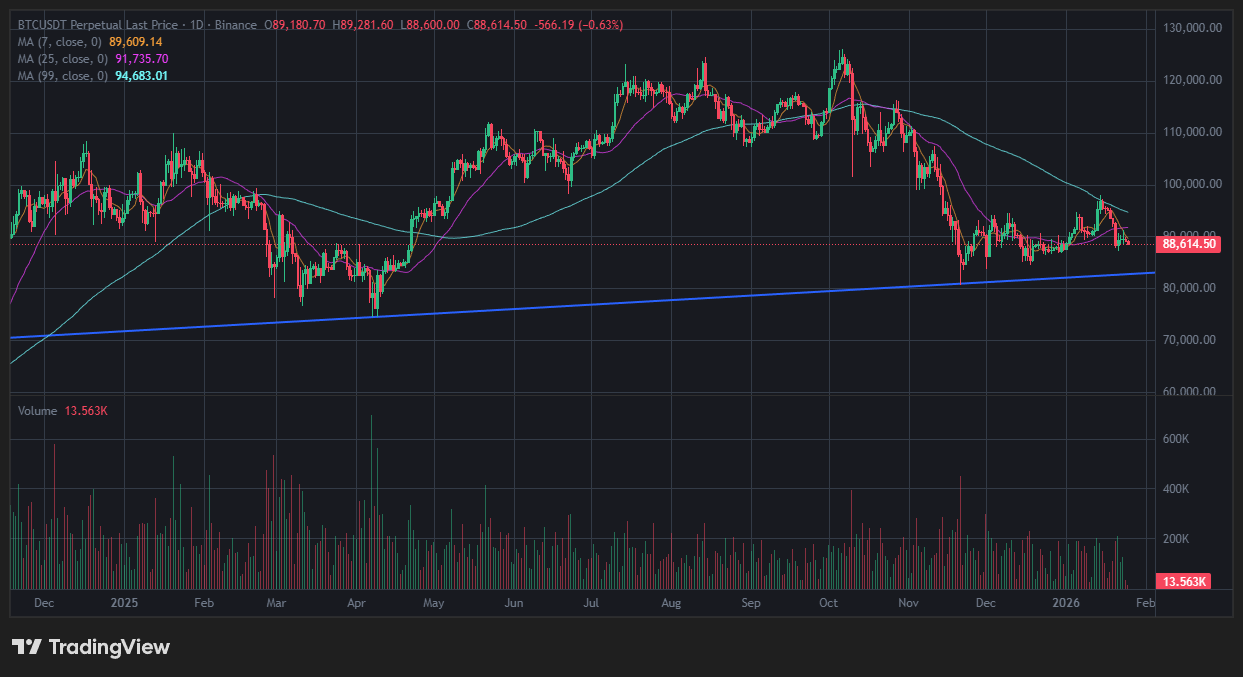The width and height of the screenshot is (1243, 677).
Task: Open the TradingView wordmark link
Action: (109, 647)
